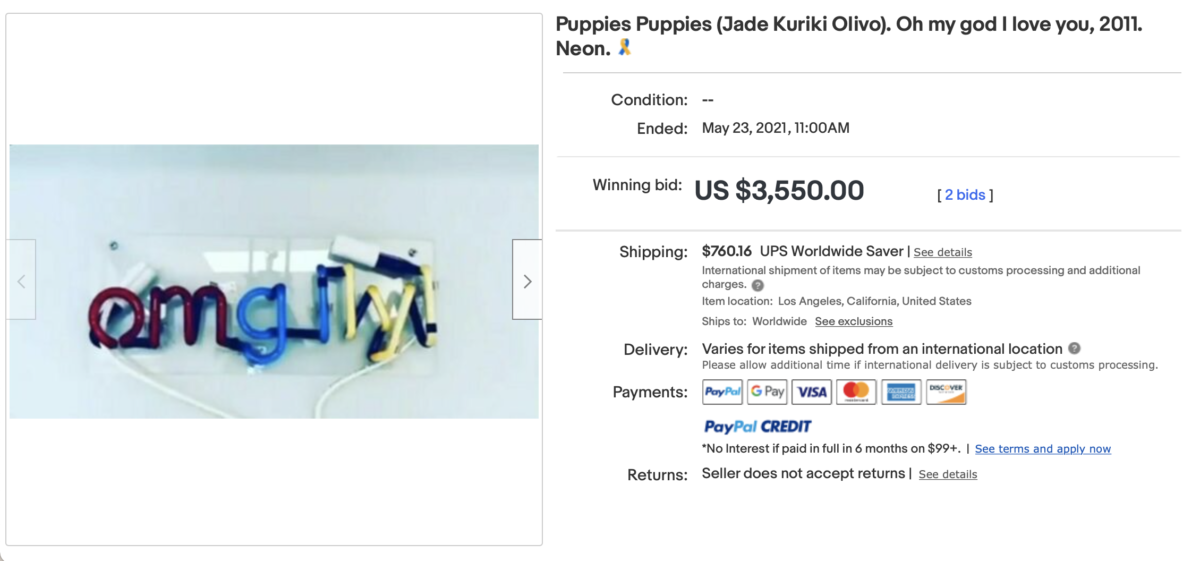
Task: Click the help icon on Delivery line
Action: tap(1074, 349)
